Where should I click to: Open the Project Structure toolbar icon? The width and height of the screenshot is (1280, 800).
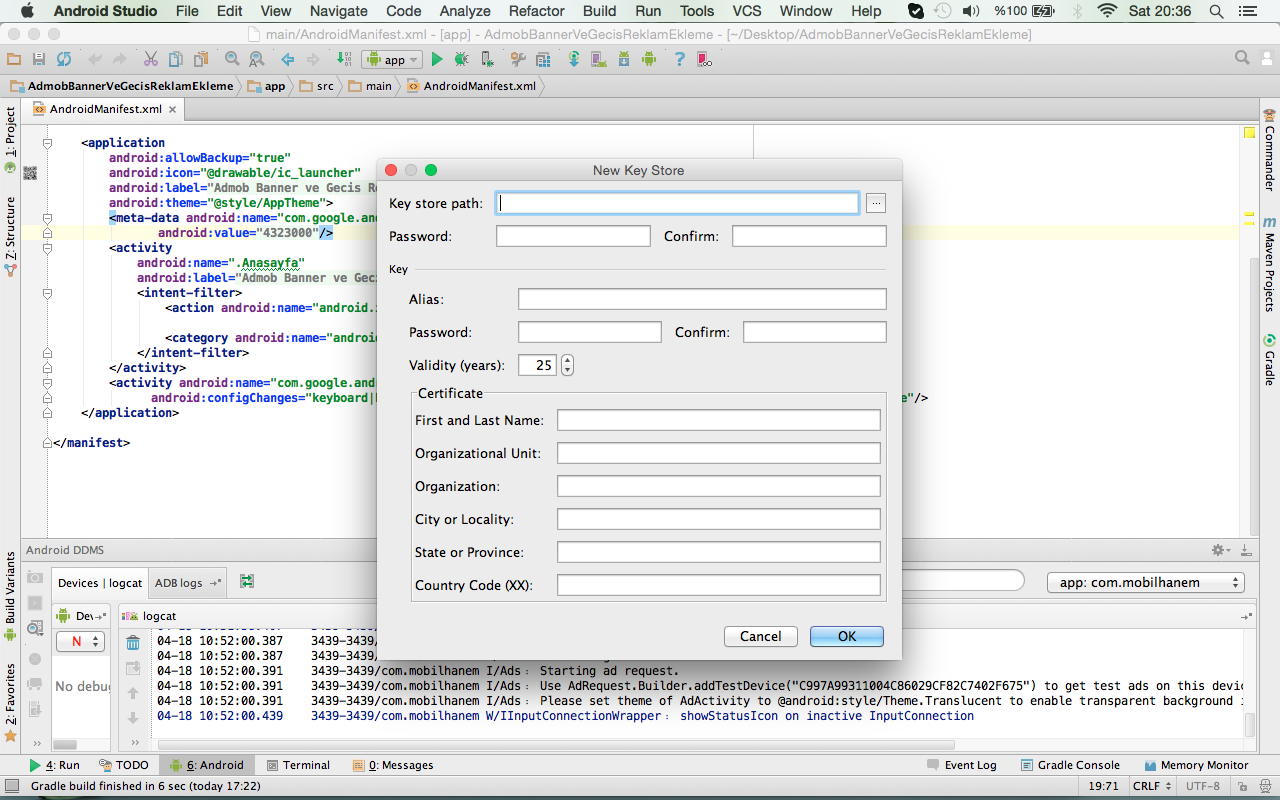[x=543, y=60]
